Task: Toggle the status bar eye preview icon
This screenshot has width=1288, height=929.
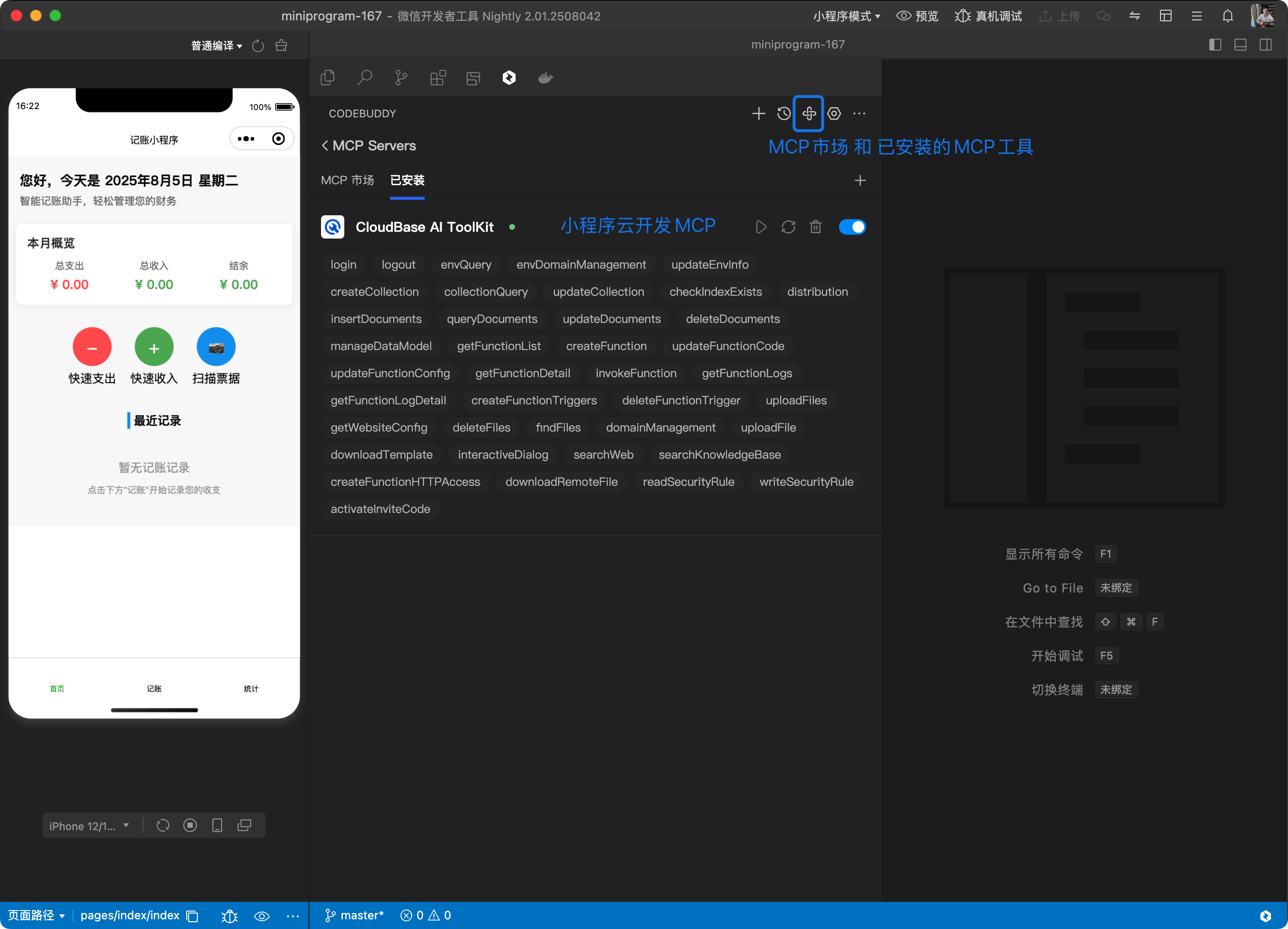Action: click(261, 916)
